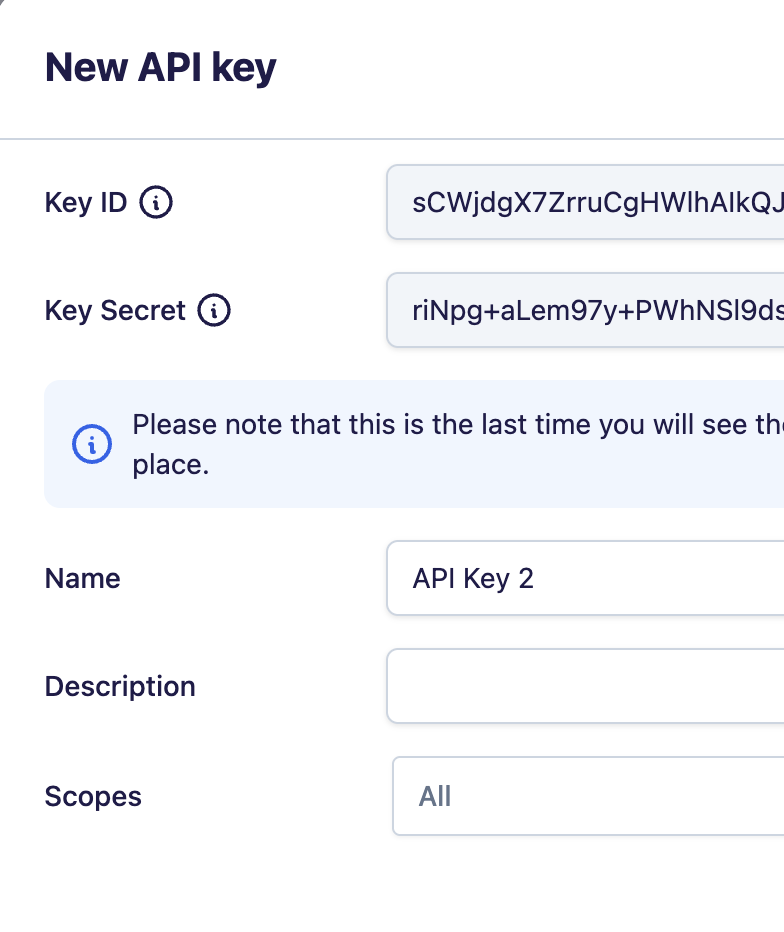Screen dimensions: 784x932
Task: Click the 'API Key 2' text in Name
Action: [x=473, y=579]
